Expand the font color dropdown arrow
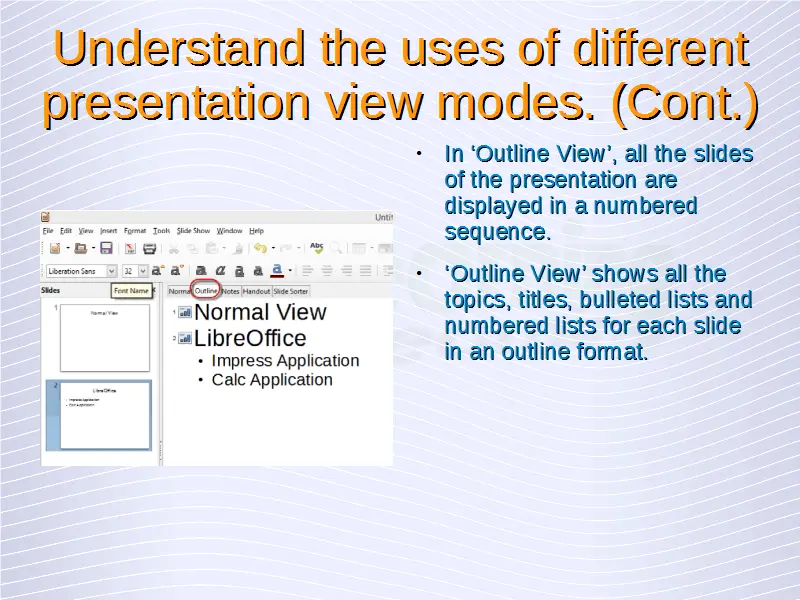This screenshot has width=800, height=600. 290,270
